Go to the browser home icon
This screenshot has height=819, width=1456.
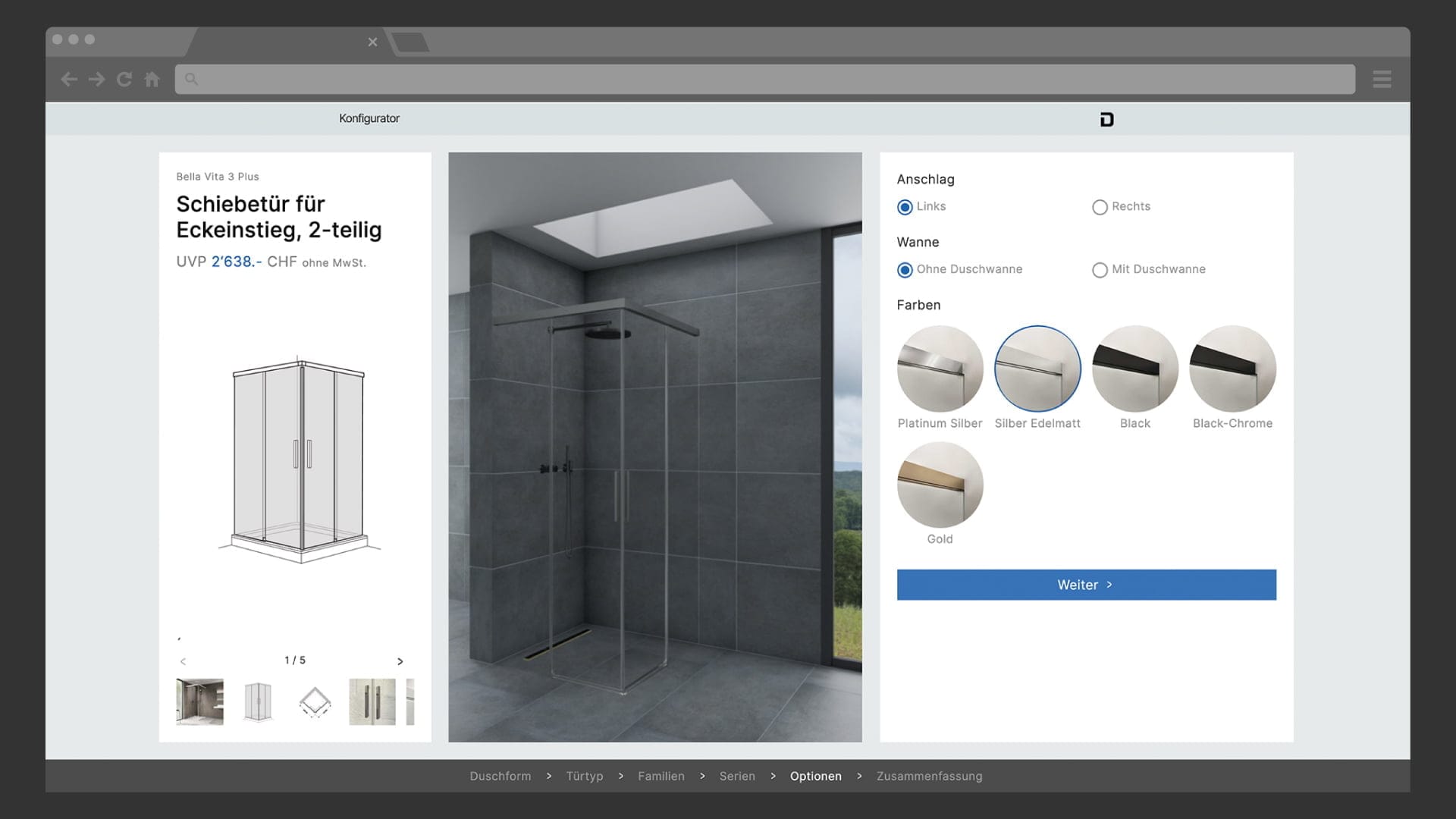pos(152,79)
